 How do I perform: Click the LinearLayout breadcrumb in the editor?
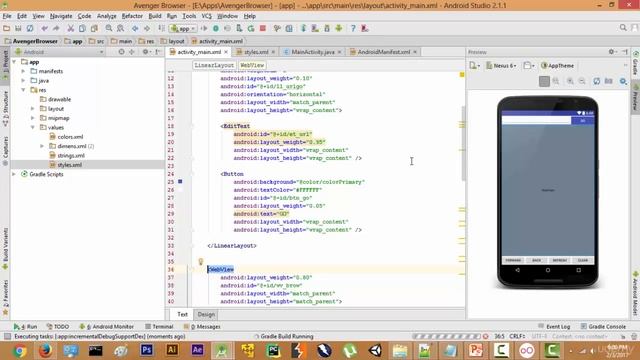(214, 65)
